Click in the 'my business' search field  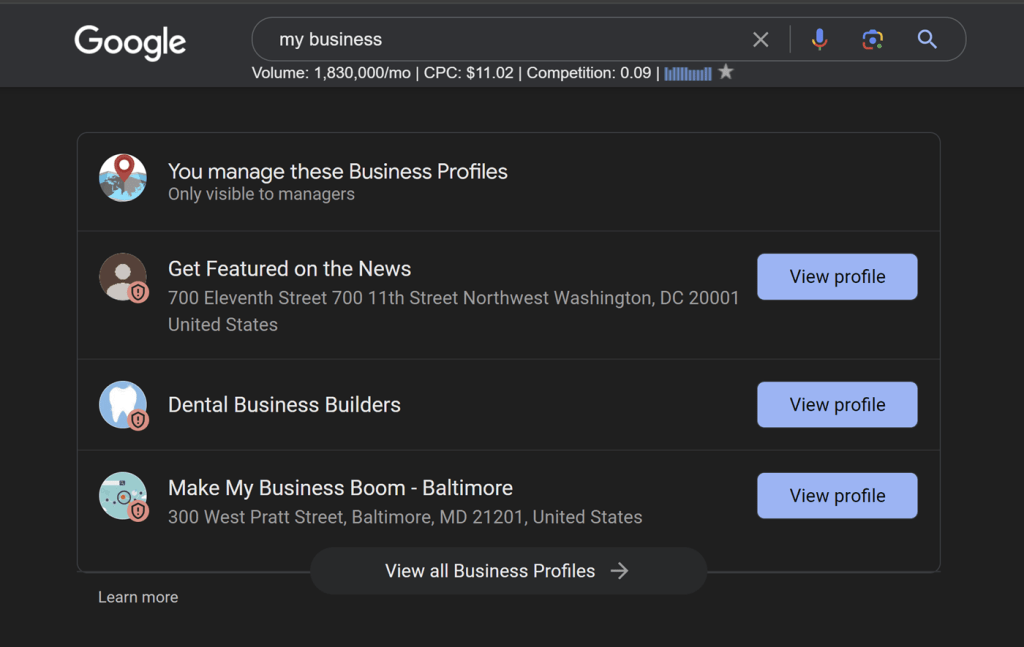click(500, 40)
